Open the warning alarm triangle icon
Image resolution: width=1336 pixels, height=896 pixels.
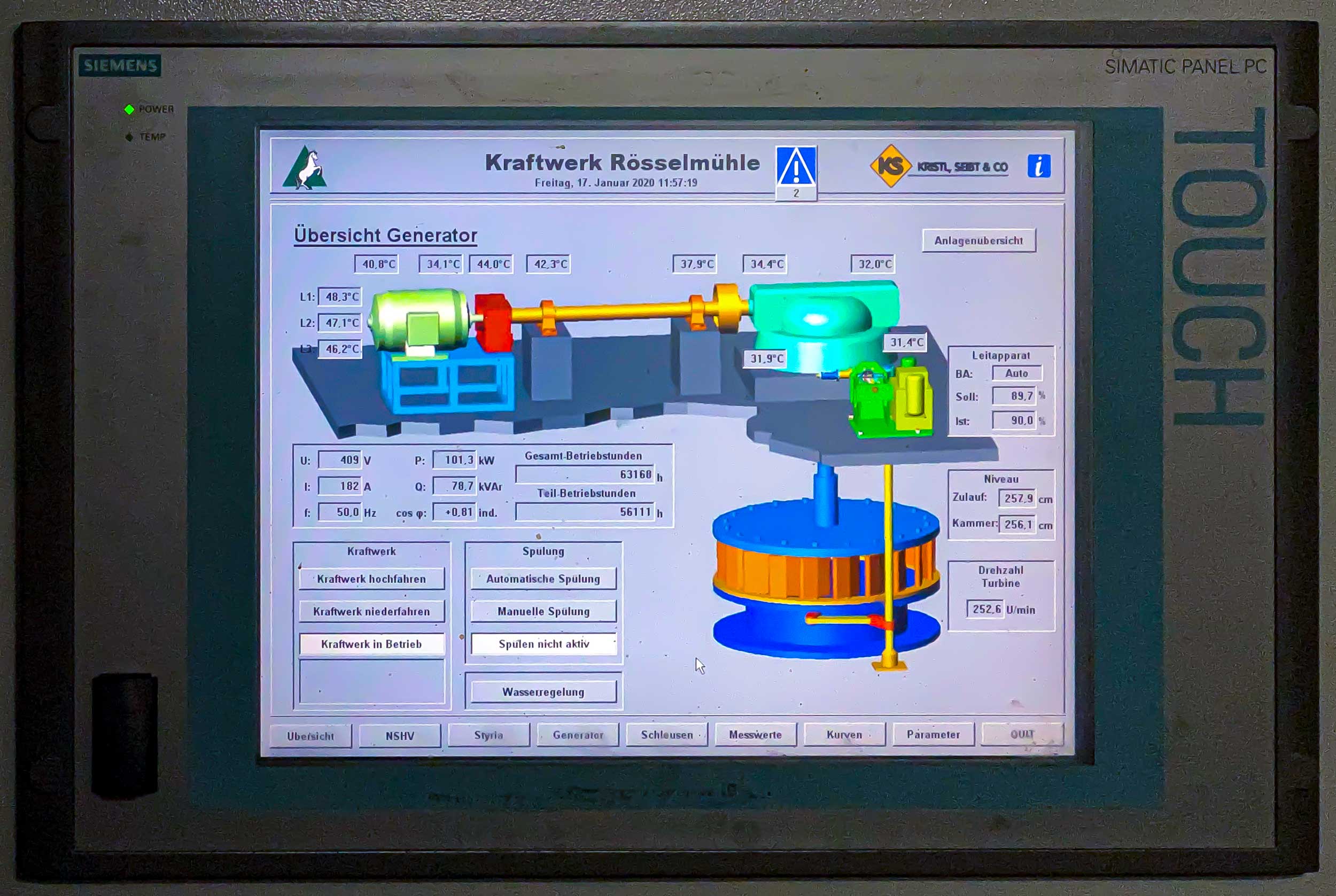click(x=796, y=166)
